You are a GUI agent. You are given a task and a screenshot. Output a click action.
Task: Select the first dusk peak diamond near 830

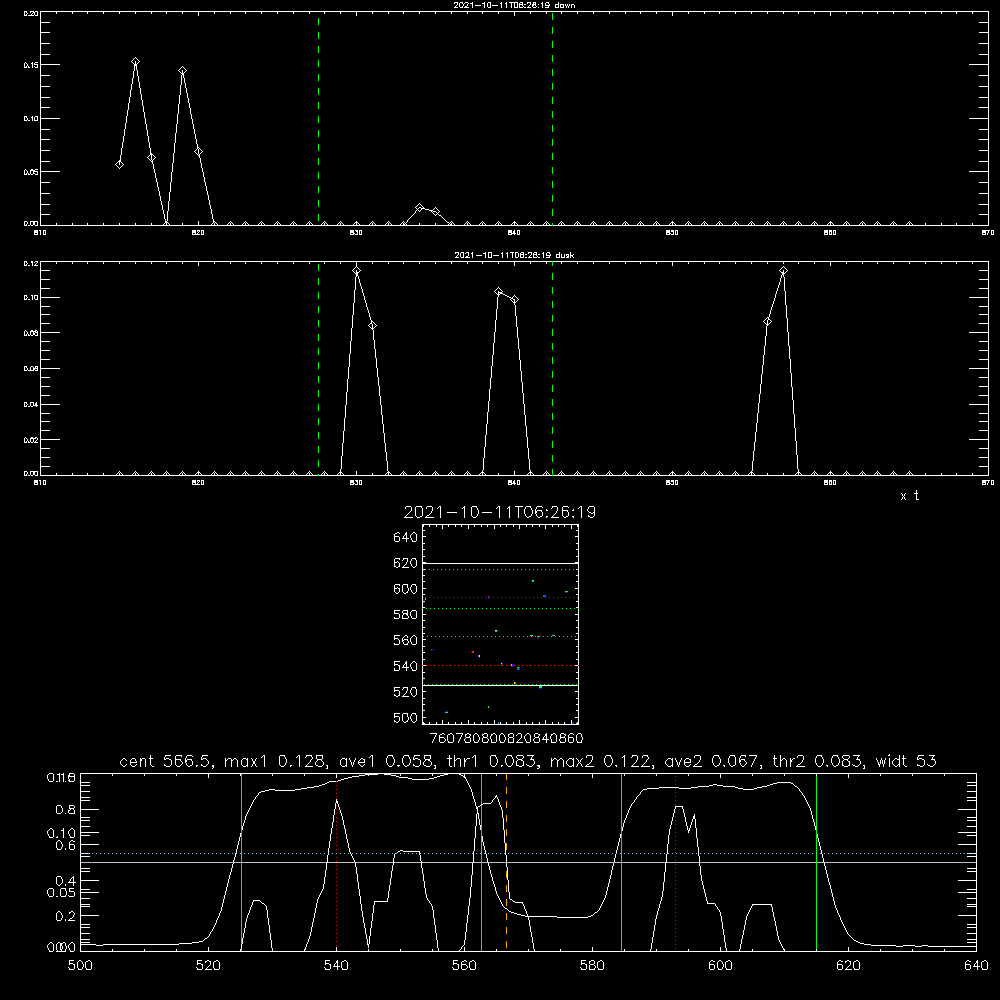(x=357, y=271)
